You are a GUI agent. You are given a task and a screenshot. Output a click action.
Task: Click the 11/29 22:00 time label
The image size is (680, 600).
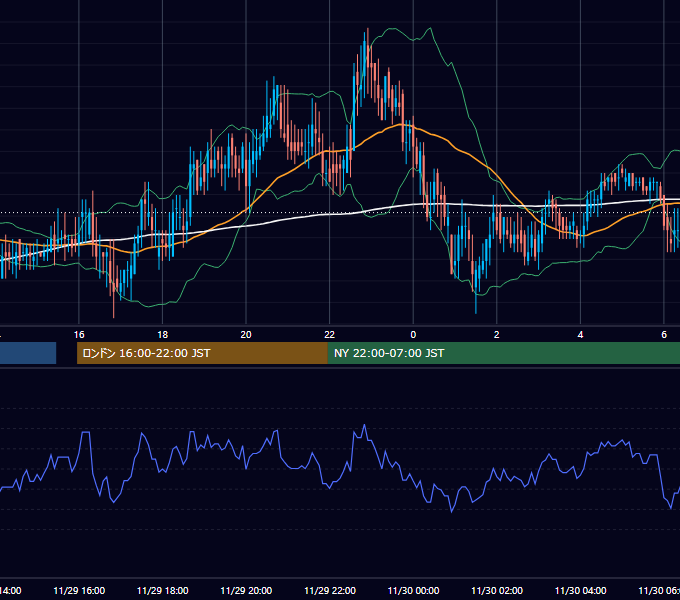[x=330, y=590]
